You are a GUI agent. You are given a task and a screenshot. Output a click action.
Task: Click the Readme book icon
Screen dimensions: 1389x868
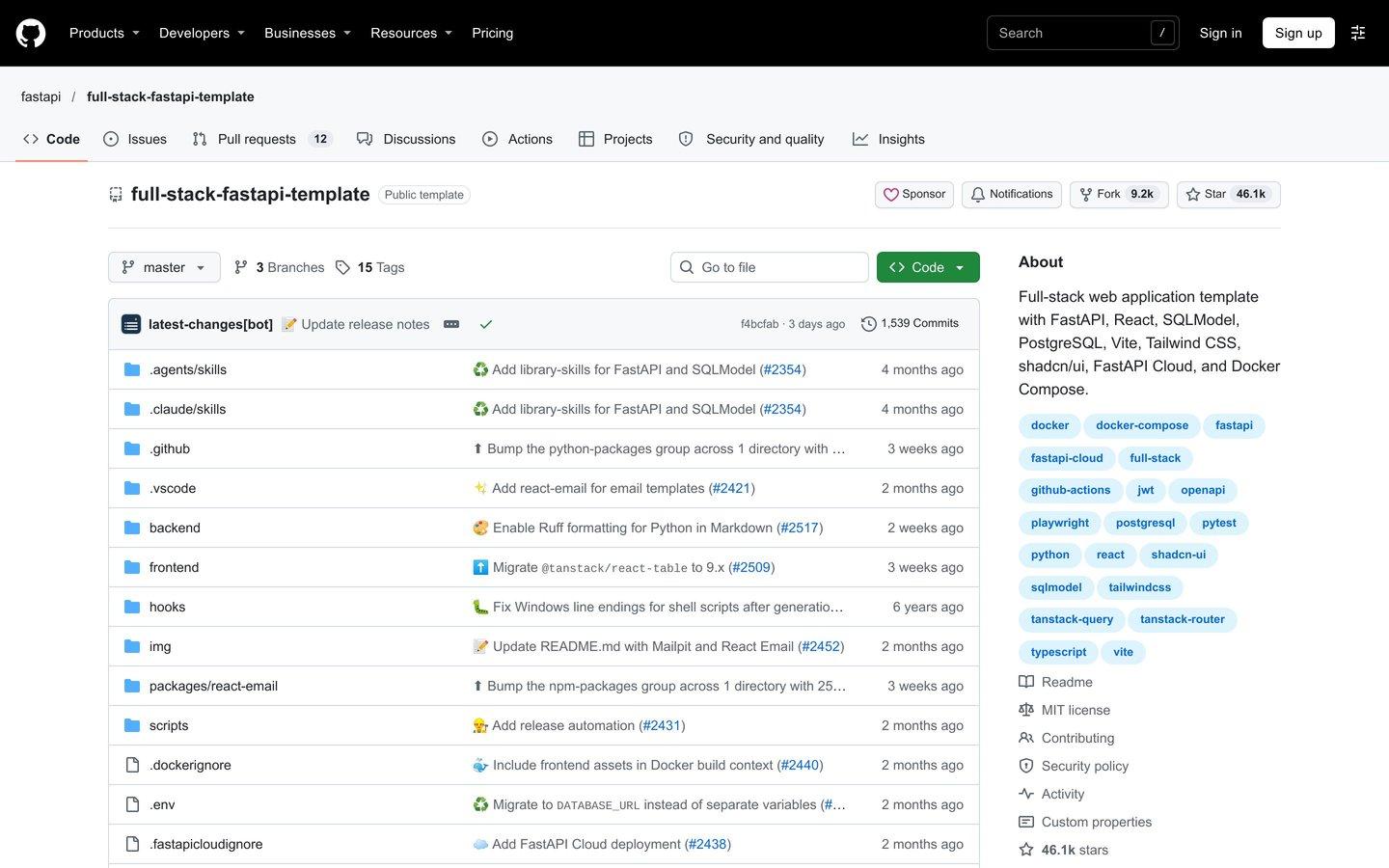click(x=1026, y=682)
